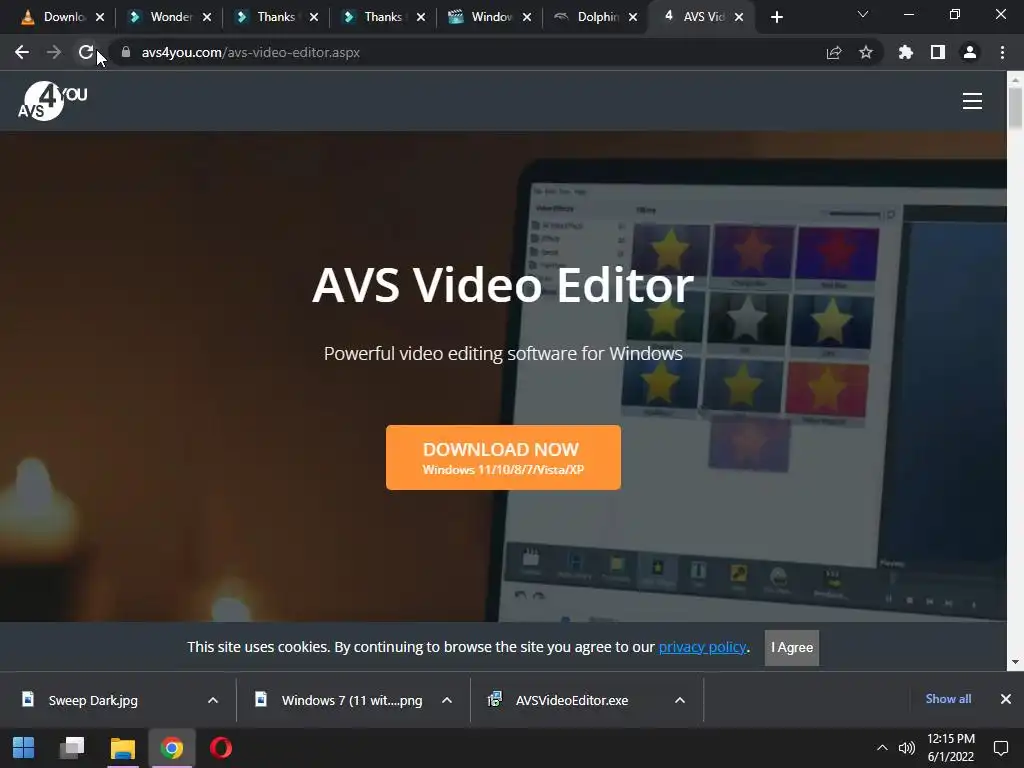Click the DOWNLOAD NOW button
Screen dimensions: 1024x768
click(x=503, y=457)
